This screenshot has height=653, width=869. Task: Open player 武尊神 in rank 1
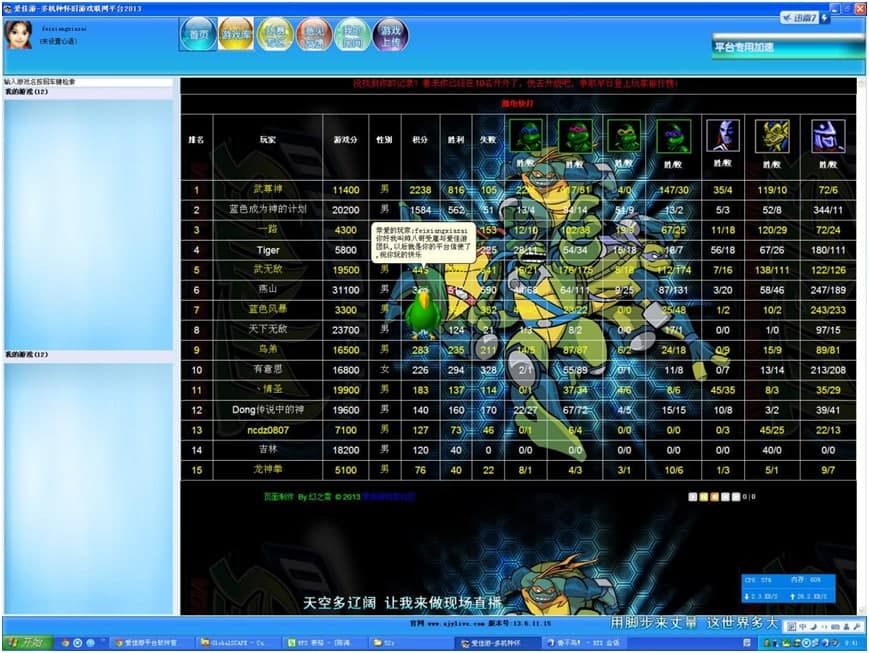click(x=267, y=189)
